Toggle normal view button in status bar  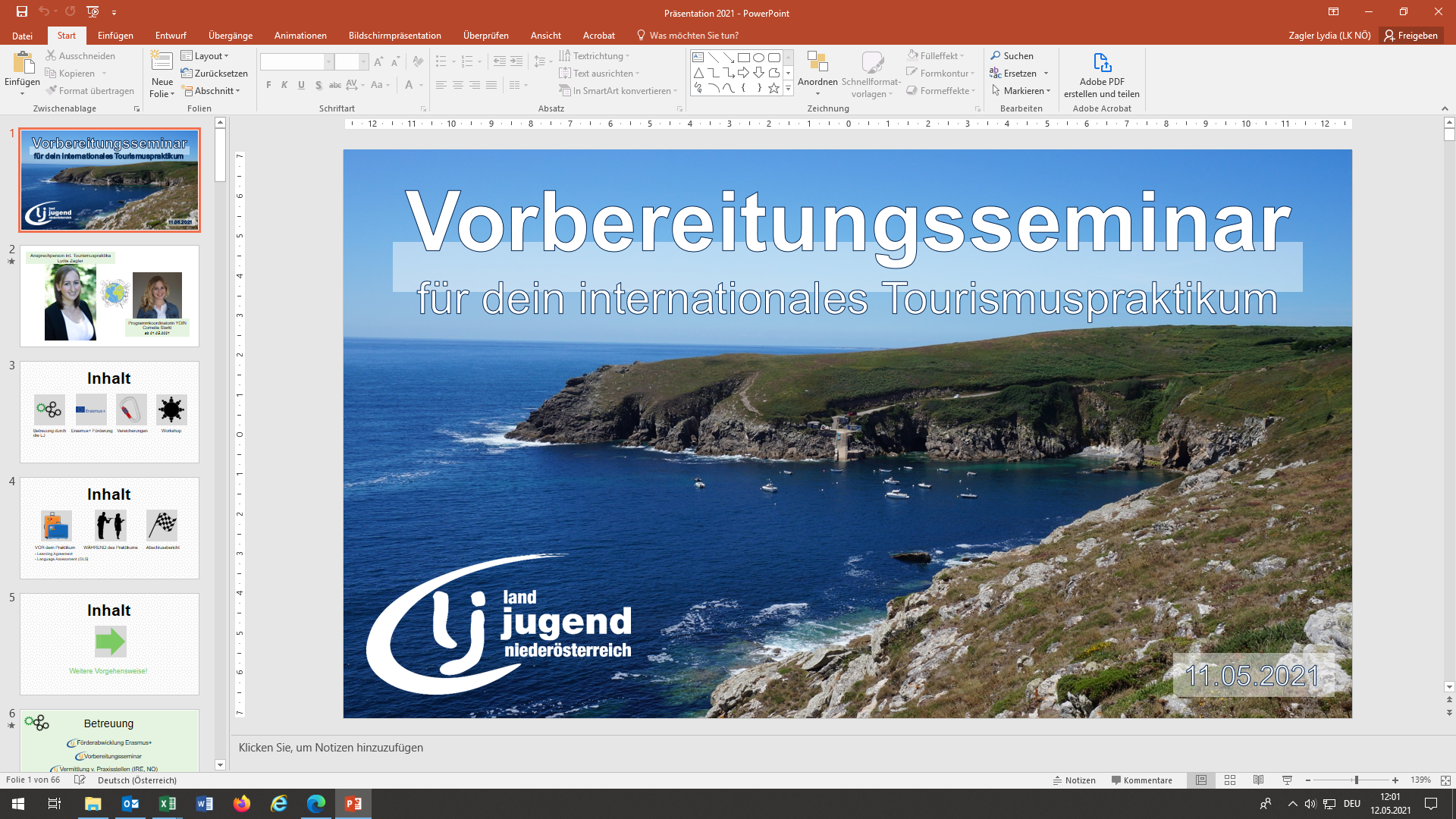[1201, 780]
